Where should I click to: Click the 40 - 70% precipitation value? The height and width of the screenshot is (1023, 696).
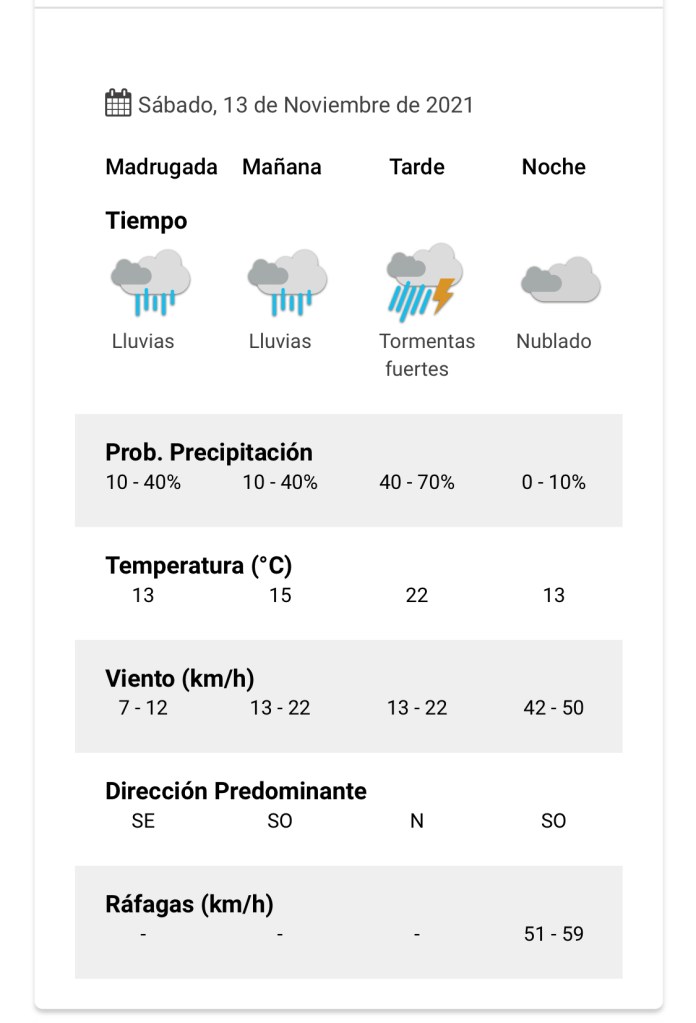pyautogui.click(x=417, y=482)
